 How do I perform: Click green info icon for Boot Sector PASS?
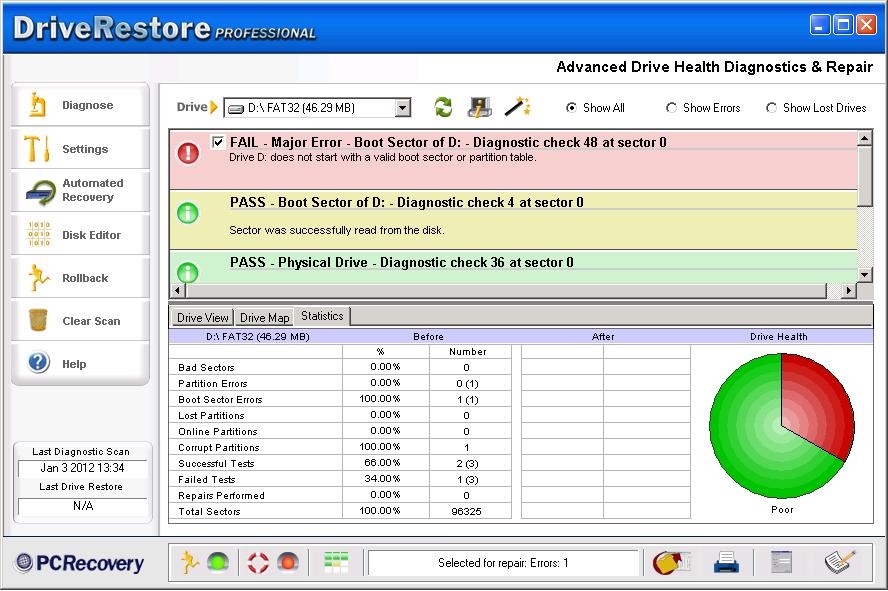[188, 213]
